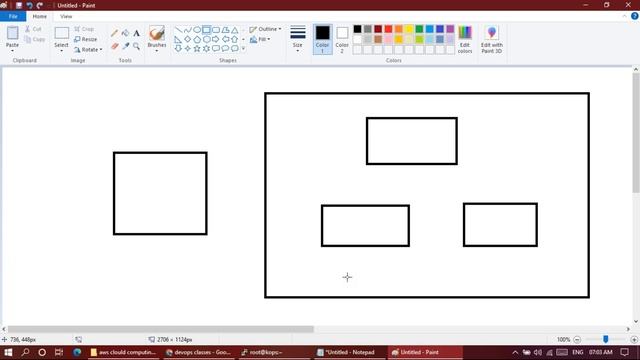The height and width of the screenshot is (360, 640).
Task: Choose the Pentagon shape
Action: [197, 39]
